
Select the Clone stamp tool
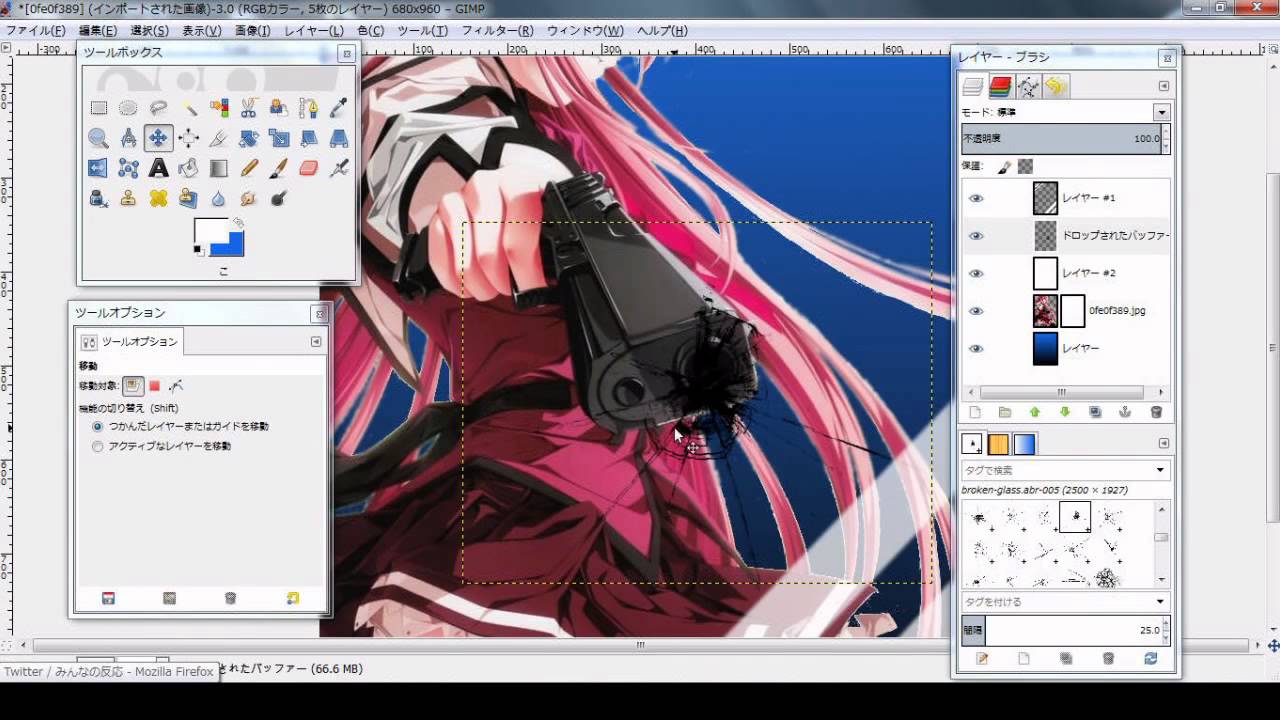(x=128, y=198)
